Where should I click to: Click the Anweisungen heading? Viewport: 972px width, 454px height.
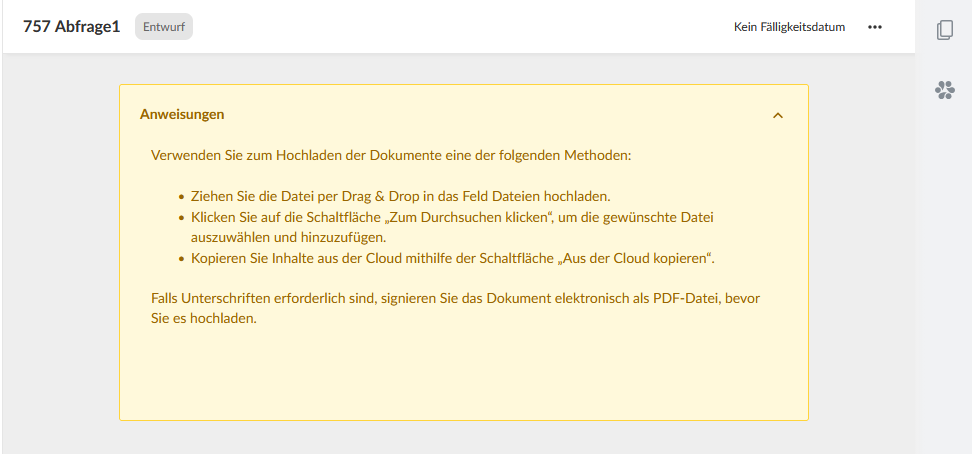point(182,115)
